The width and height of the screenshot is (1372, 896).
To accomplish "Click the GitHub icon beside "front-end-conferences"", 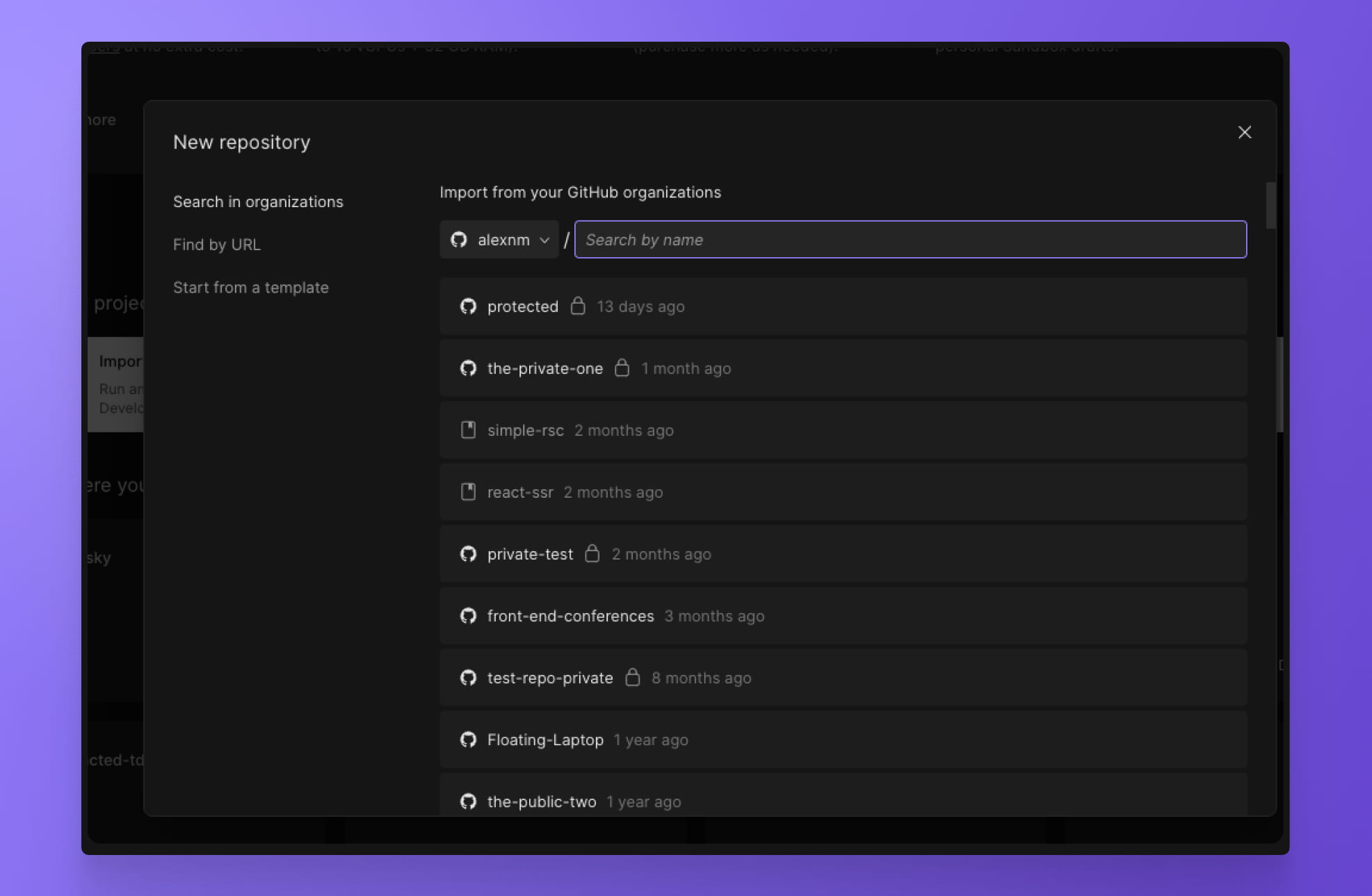I will click(x=468, y=615).
